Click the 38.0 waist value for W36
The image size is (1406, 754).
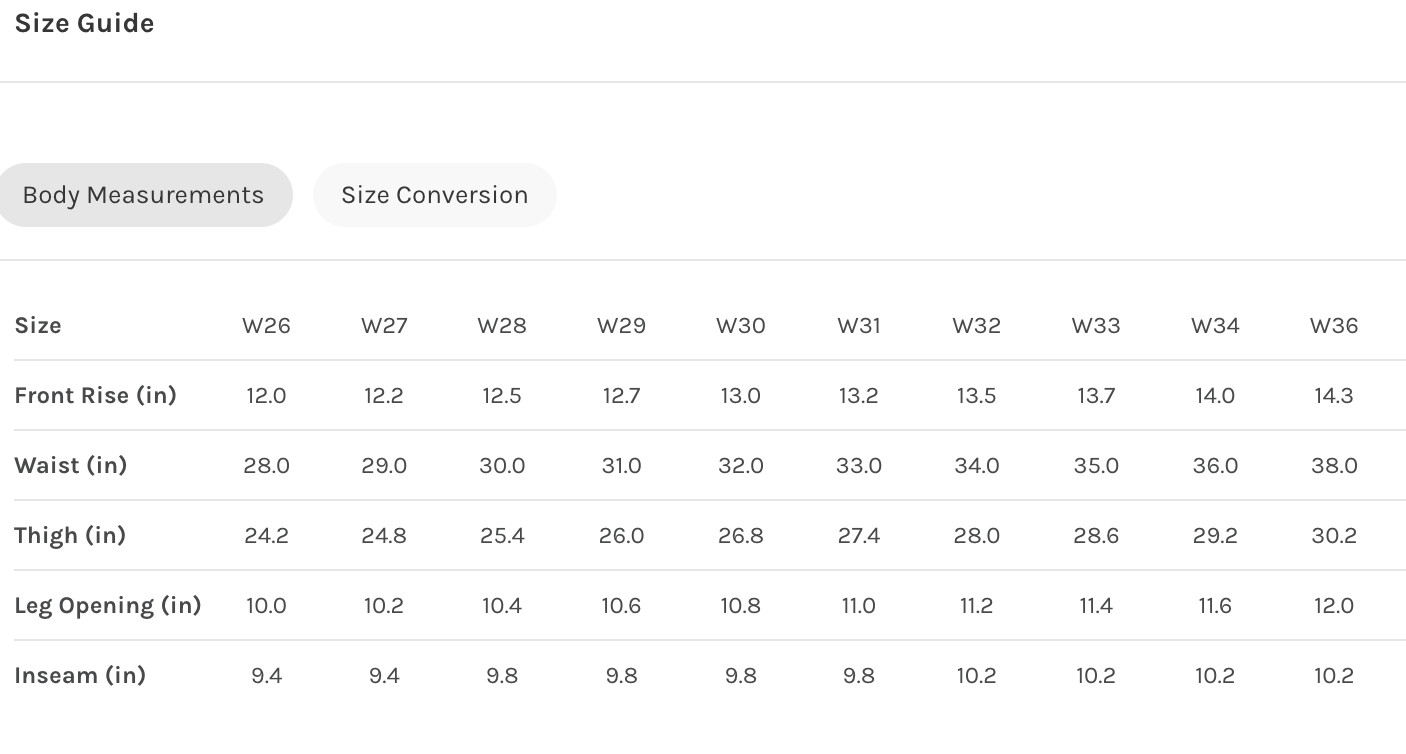click(x=1334, y=466)
